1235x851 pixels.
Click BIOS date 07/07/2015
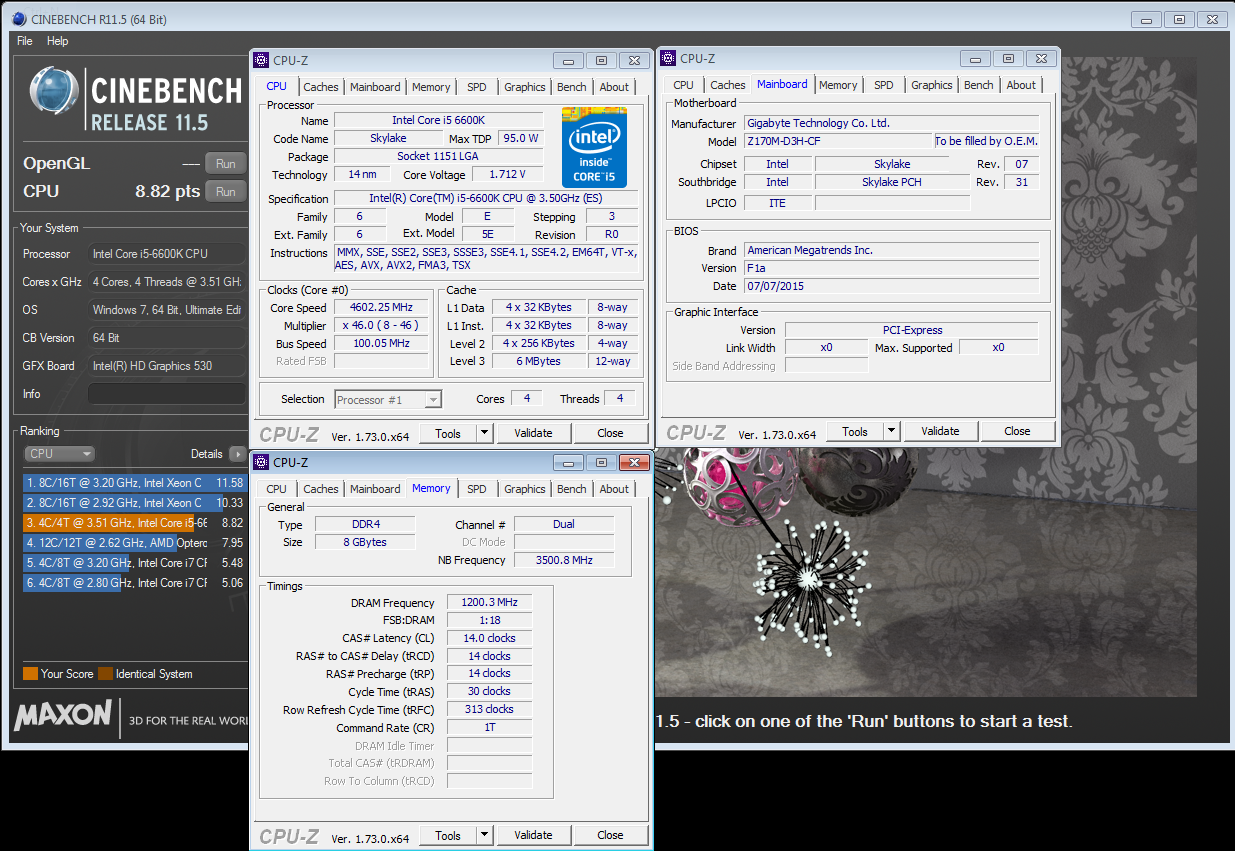tap(892, 286)
